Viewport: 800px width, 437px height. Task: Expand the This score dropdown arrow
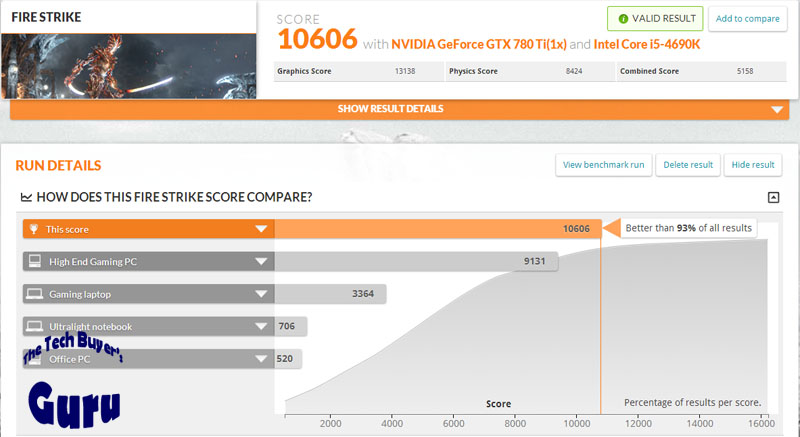(x=261, y=229)
